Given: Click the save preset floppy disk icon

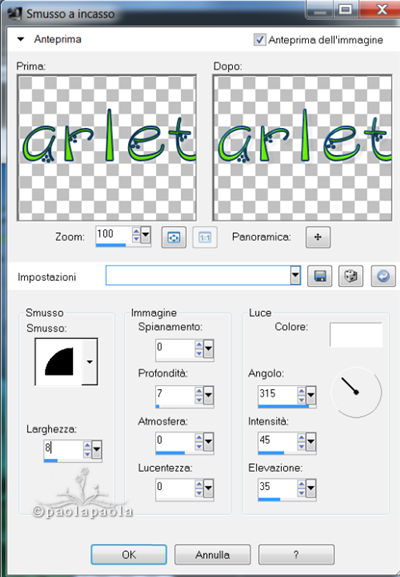Looking at the screenshot, I should (319, 276).
